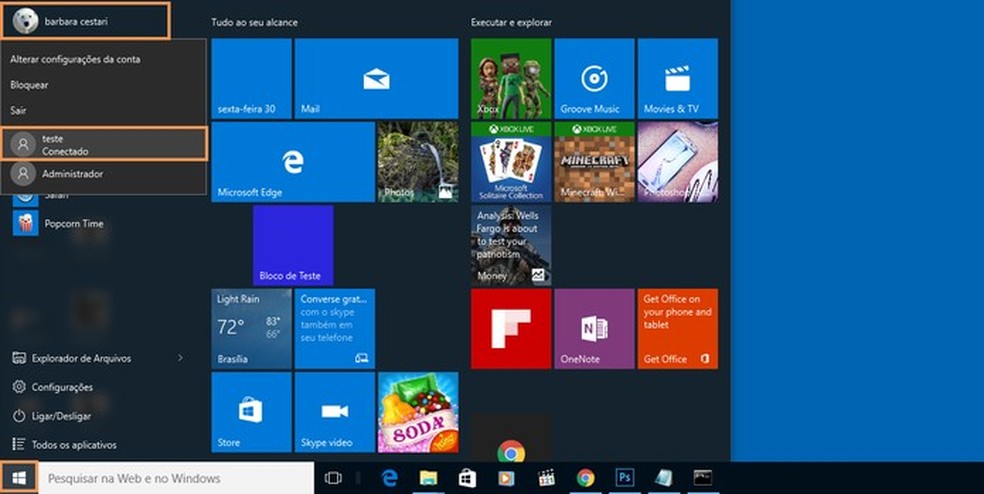This screenshot has height=494, width=984.
Task: Launch the Flipboard tile
Action: [x=511, y=329]
